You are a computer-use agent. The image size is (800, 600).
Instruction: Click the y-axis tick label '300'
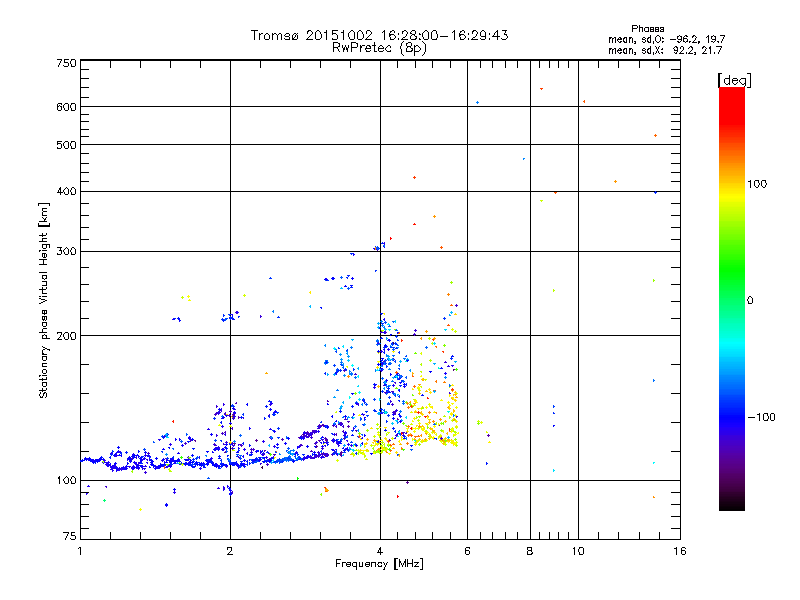[66, 252]
